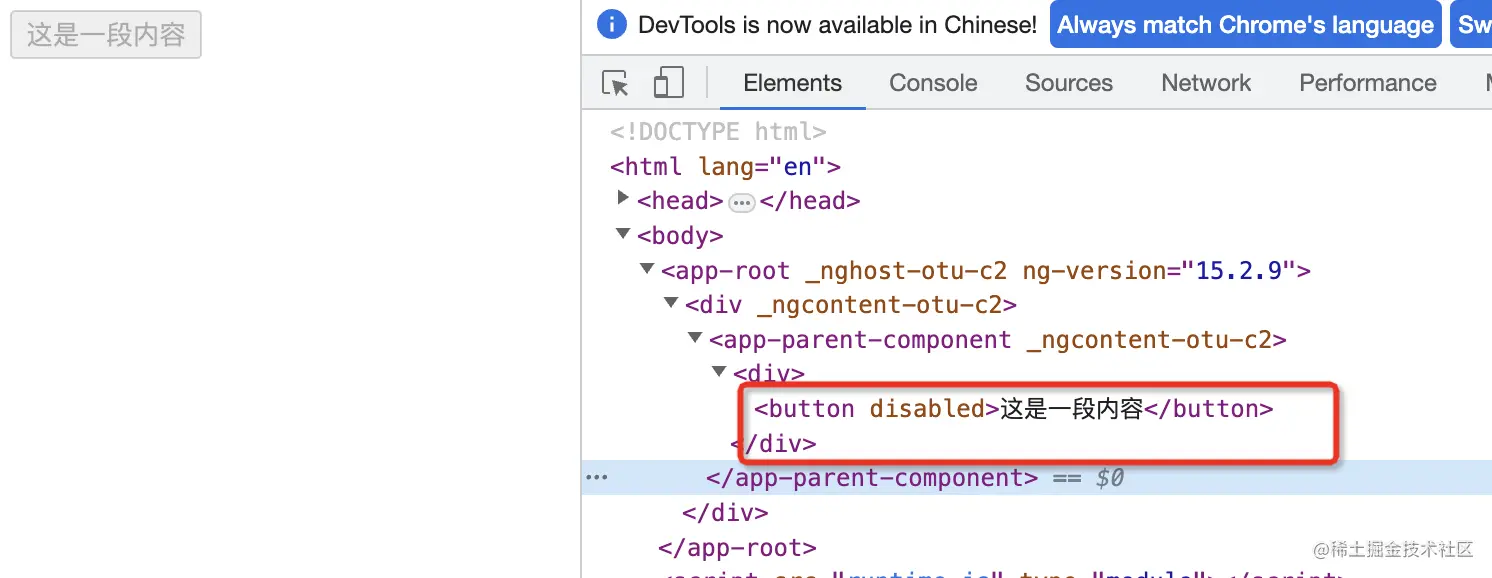Open the Console tab

pos(933,83)
